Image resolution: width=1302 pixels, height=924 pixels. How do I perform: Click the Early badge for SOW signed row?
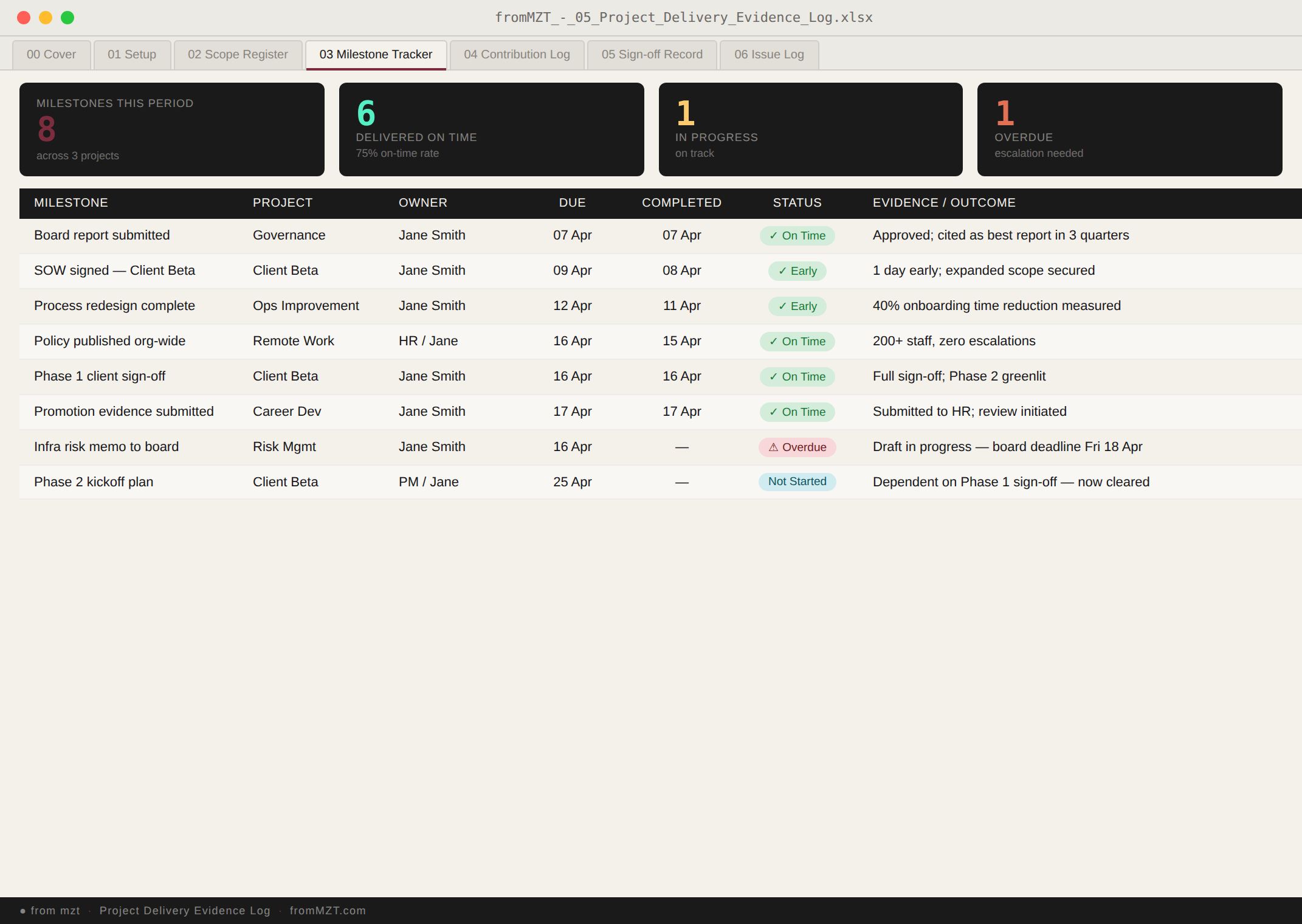797,271
